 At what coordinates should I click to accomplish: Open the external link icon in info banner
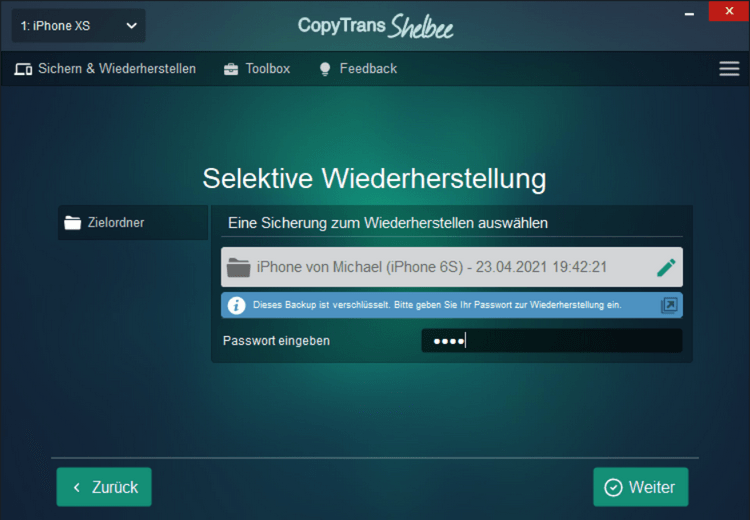pyautogui.click(x=669, y=305)
